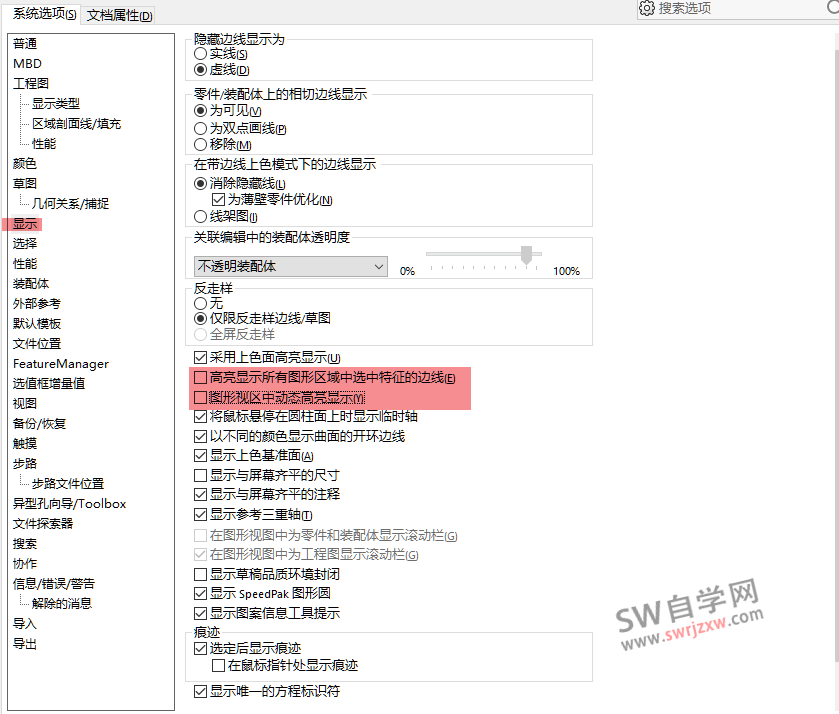Enable 图形视区中动态高亮显示 option

click(x=200, y=397)
